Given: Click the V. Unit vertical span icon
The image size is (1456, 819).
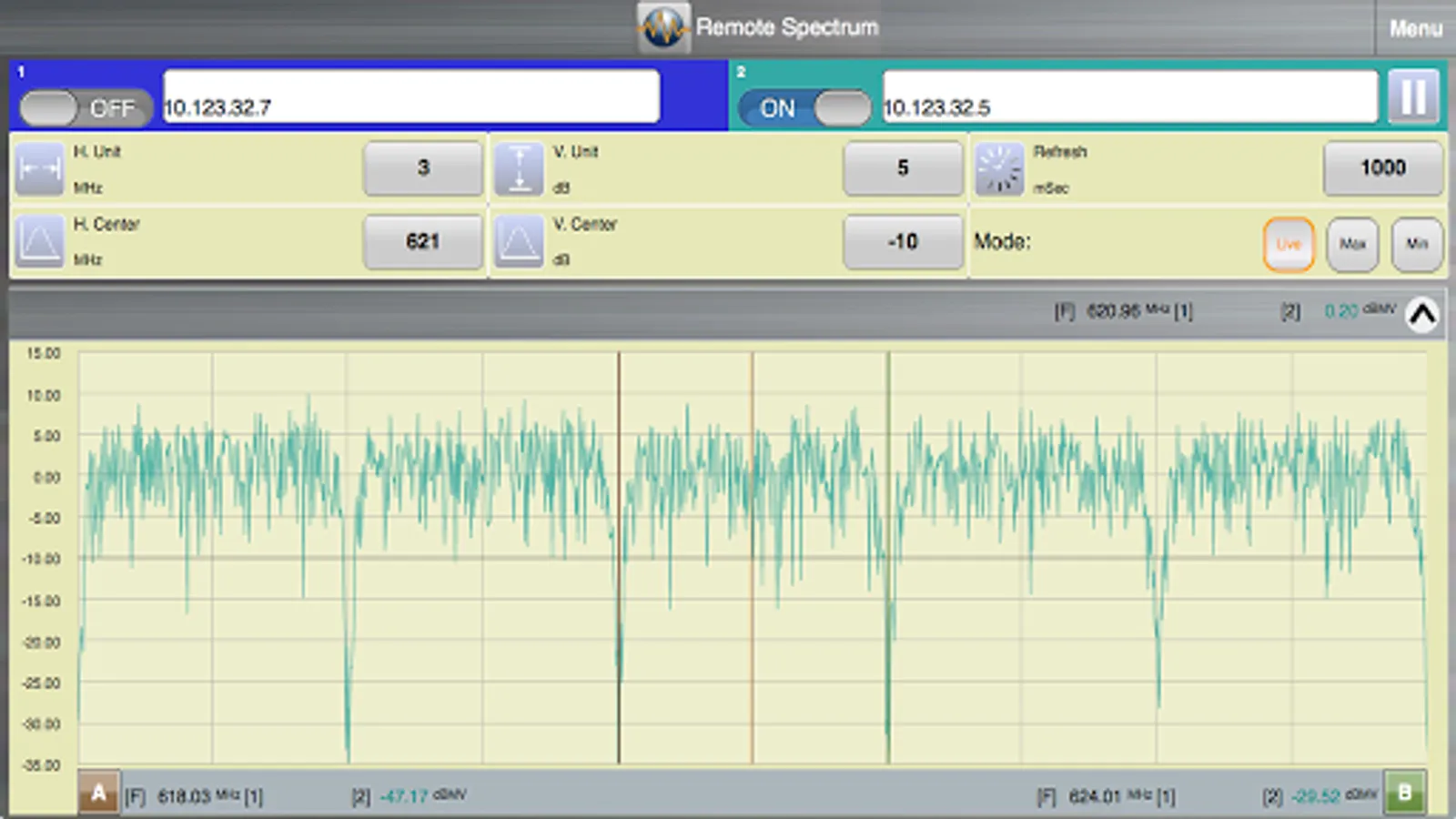Looking at the screenshot, I should (519, 169).
